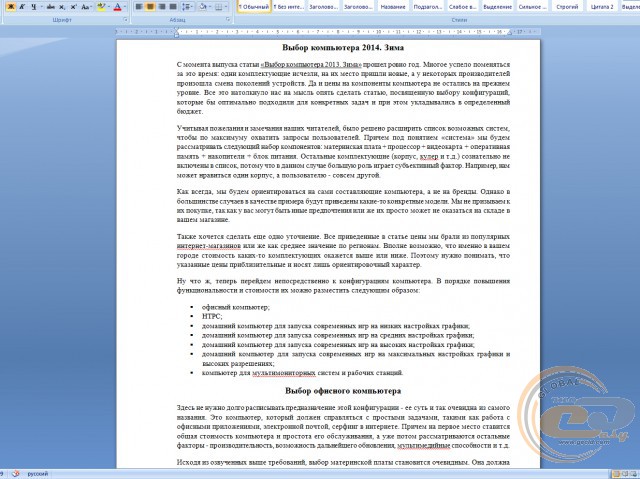Open the Change Case (Aa) menu

[86, 7]
